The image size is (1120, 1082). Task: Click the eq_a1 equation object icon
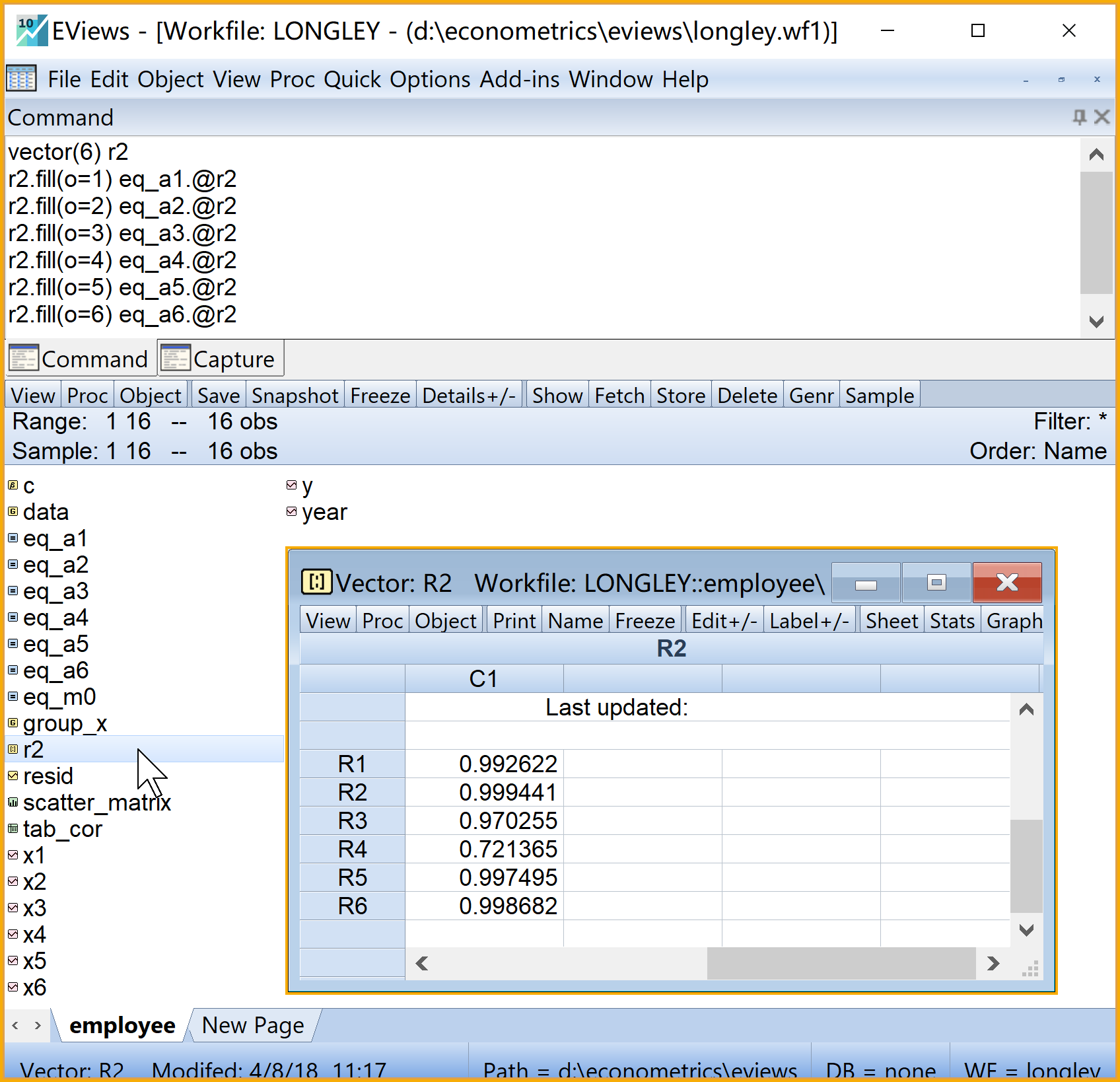13,538
